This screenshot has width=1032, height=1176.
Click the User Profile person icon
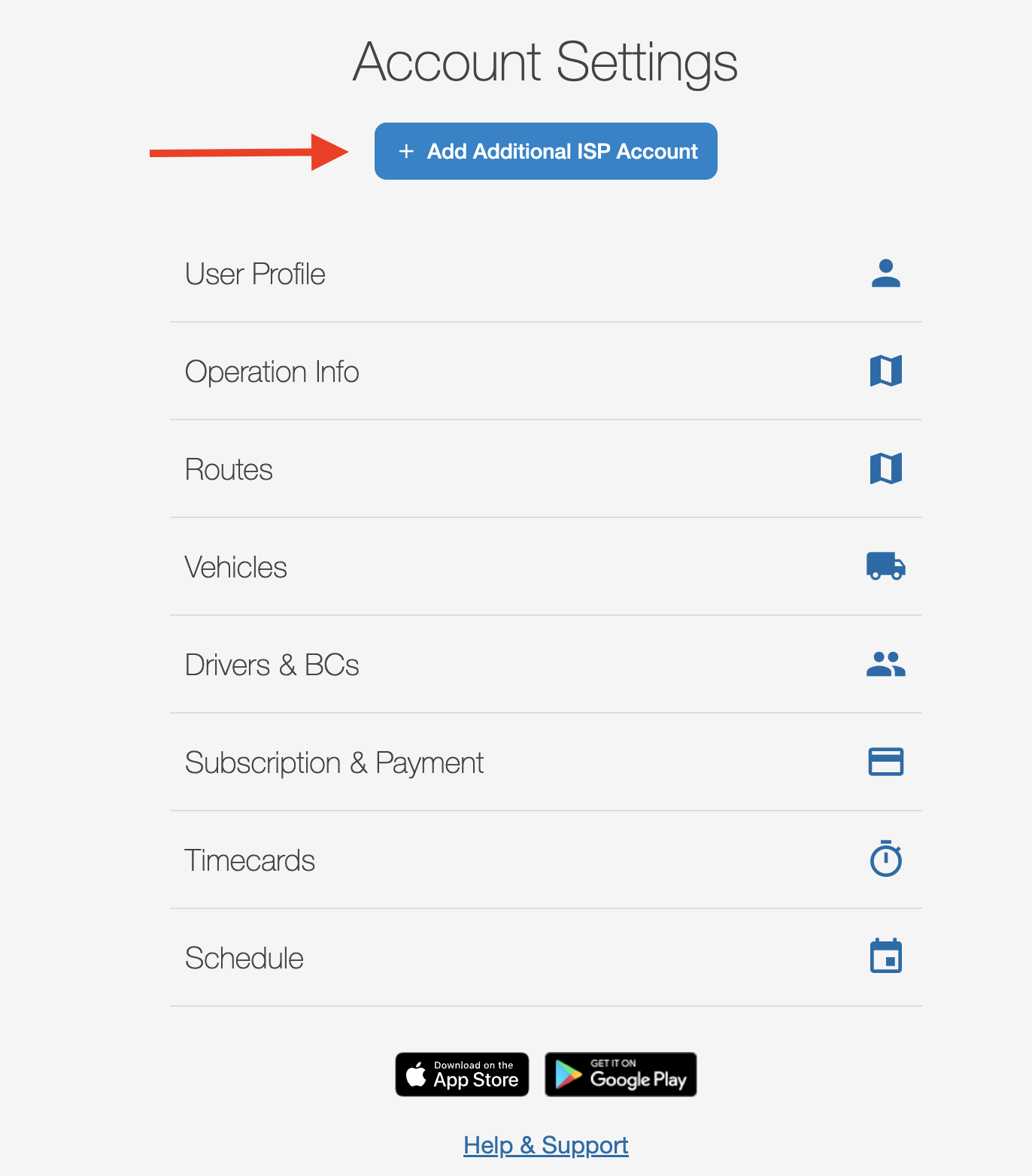885,274
